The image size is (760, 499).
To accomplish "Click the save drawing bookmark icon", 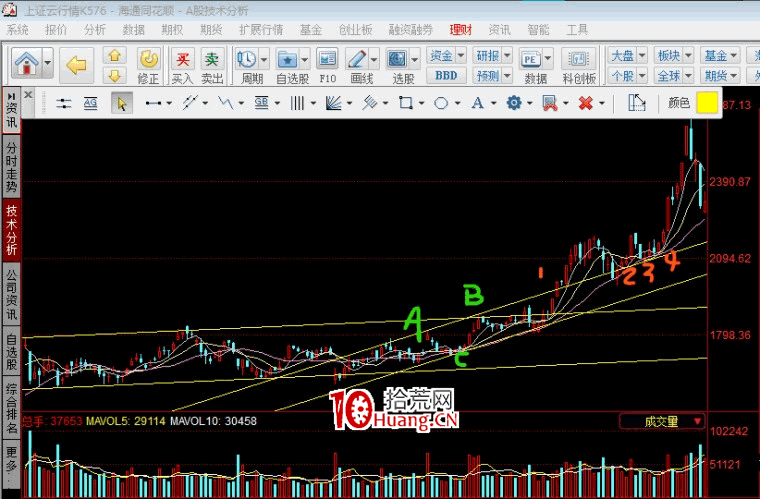I will 550,103.
